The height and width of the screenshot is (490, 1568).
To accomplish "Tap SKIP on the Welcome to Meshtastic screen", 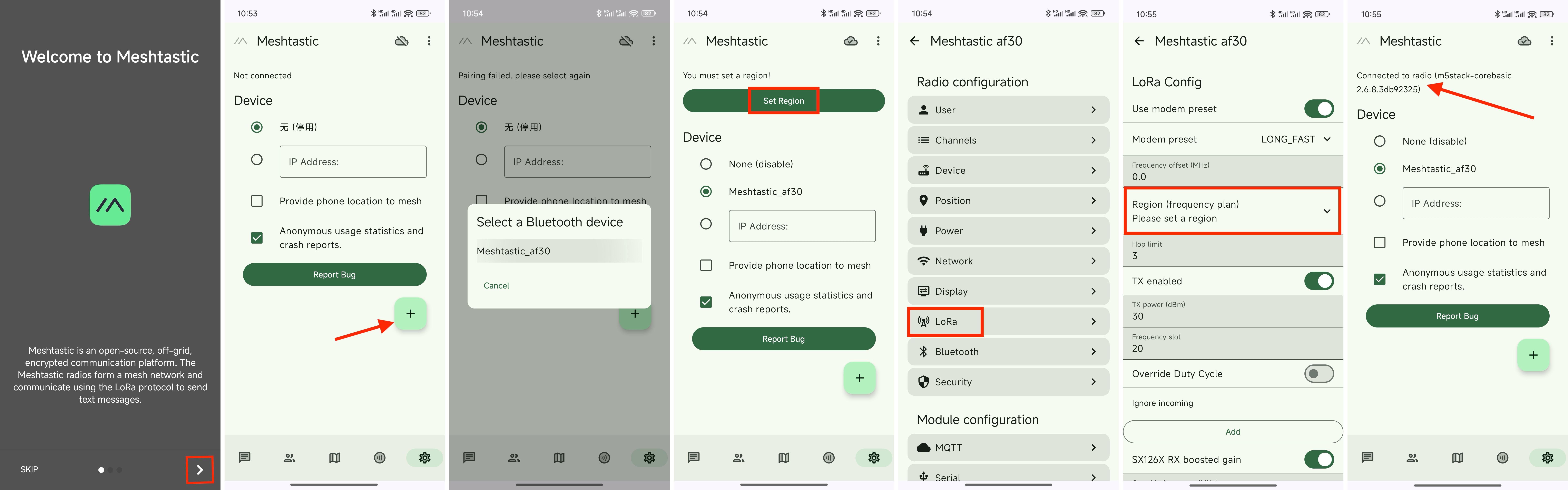I will (29, 469).
